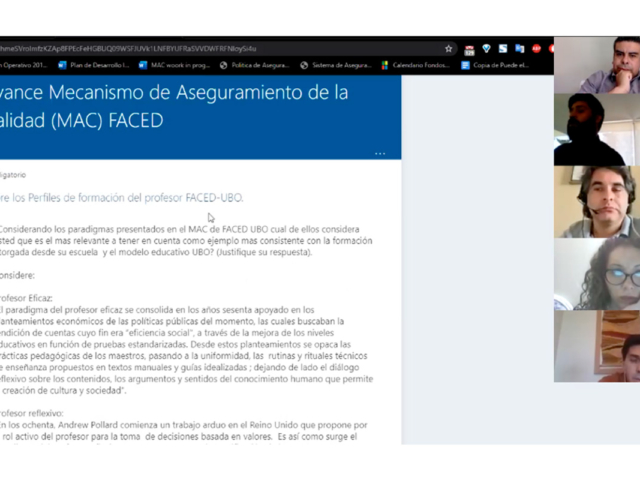Bookmark this page with the star icon
Screen dimensions: 640x480
point(449,49)
